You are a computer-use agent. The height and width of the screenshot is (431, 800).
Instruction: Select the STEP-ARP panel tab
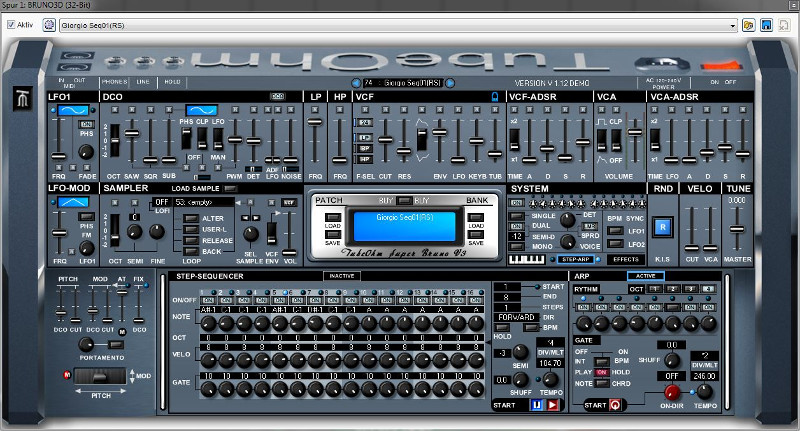click(576, 260)
